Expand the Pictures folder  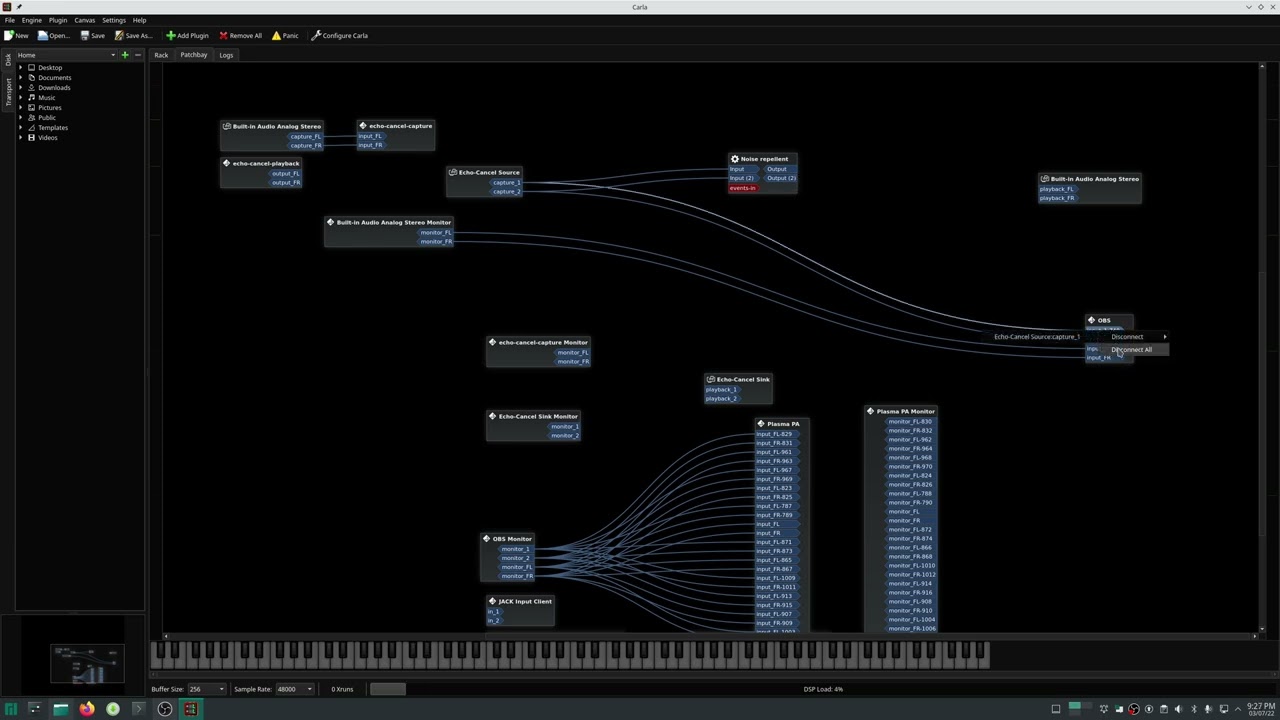pos(21,108)
